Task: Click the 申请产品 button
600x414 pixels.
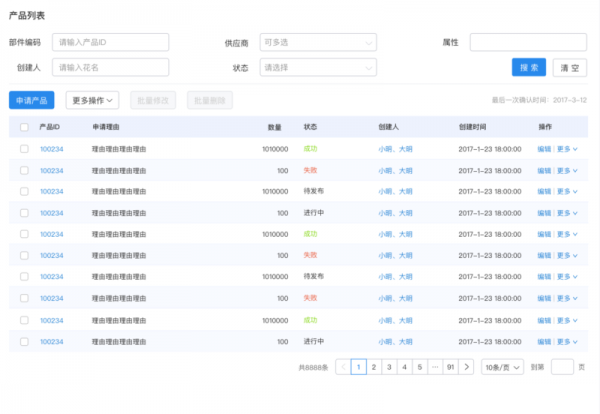Action: (x=31, y=100)
